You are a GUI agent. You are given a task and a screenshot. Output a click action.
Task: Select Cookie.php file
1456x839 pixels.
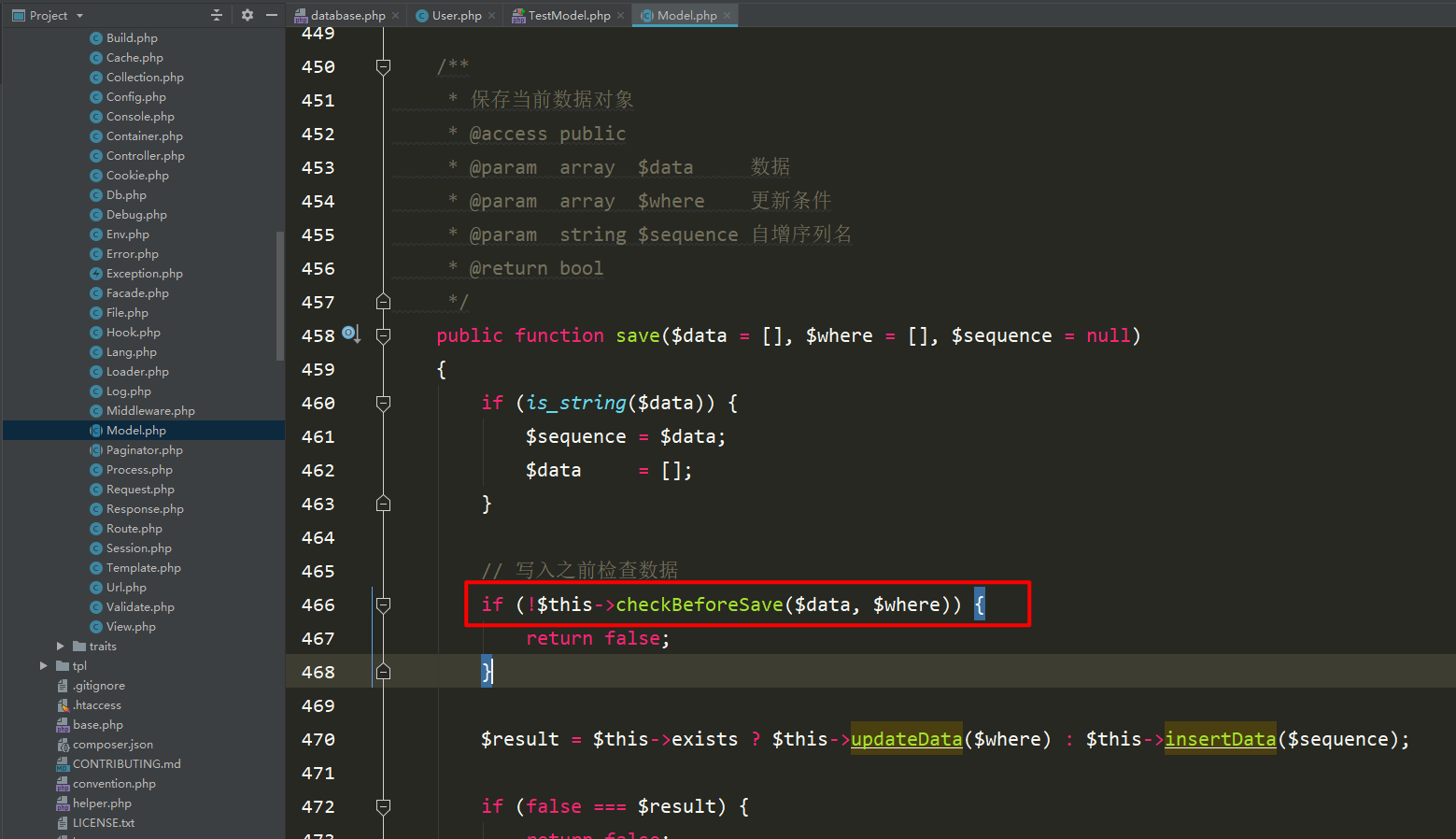137,176
